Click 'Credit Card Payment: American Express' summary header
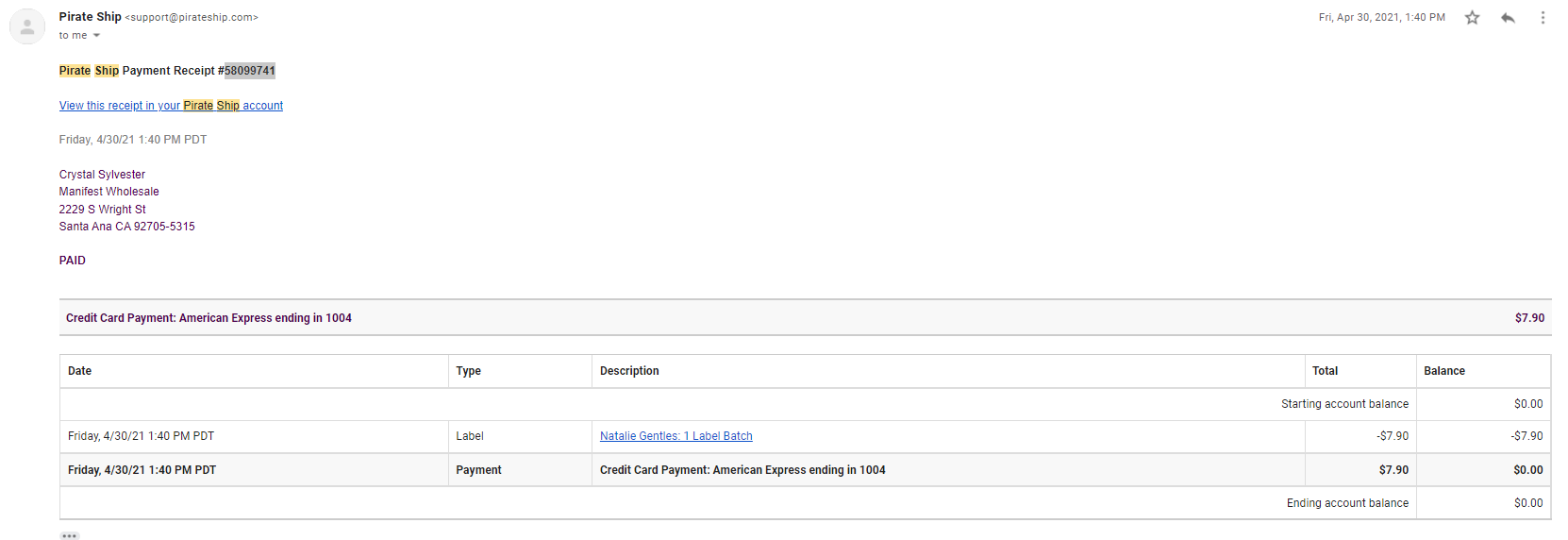 click(x=209, y=318)
